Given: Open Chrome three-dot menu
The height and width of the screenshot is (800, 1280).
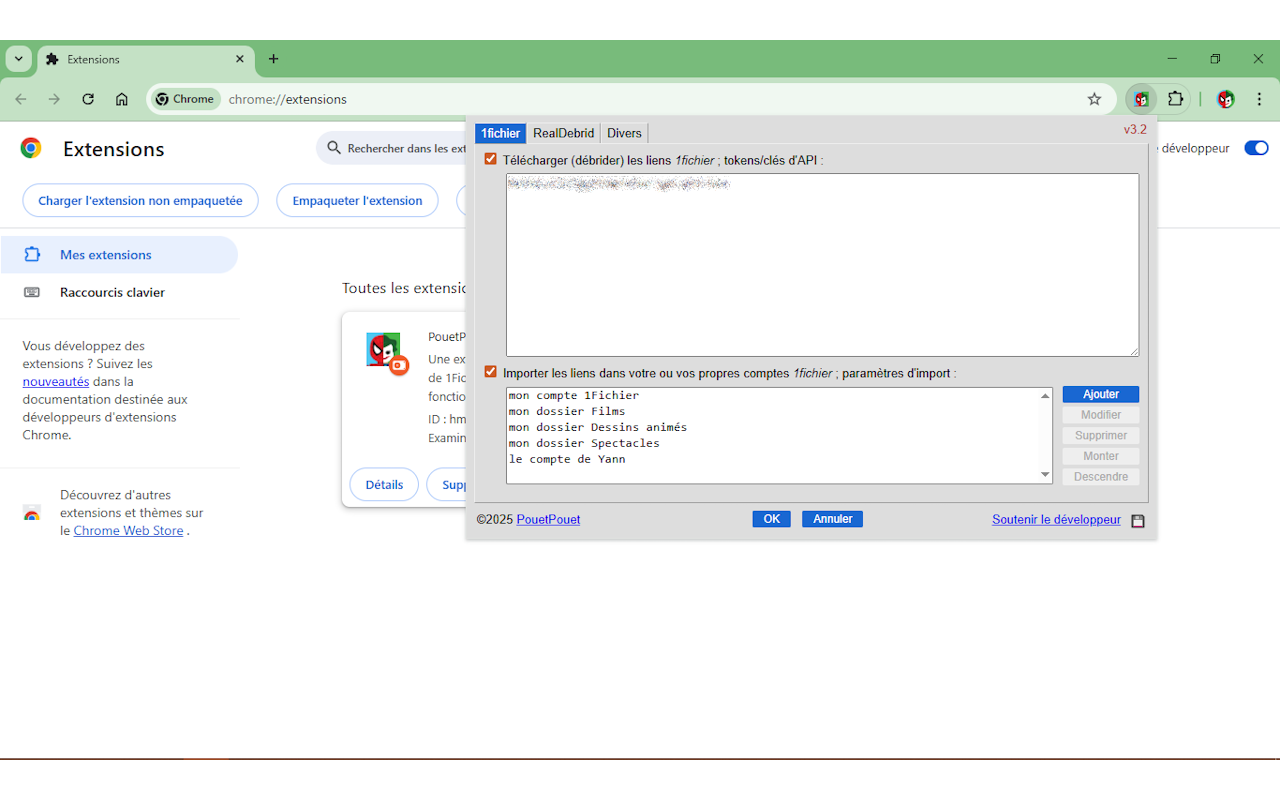Looking at the screenshot, I should 1260,99.
